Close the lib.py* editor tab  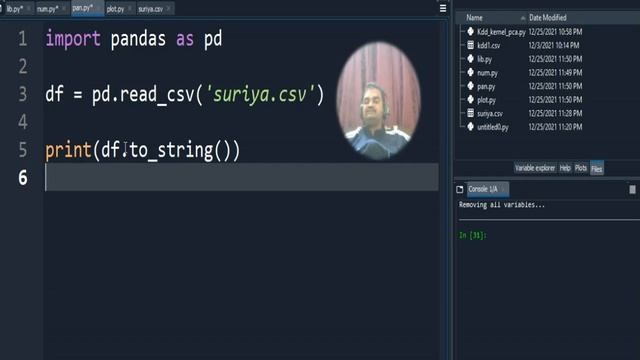pyautogui.click(x=29, y=9)
